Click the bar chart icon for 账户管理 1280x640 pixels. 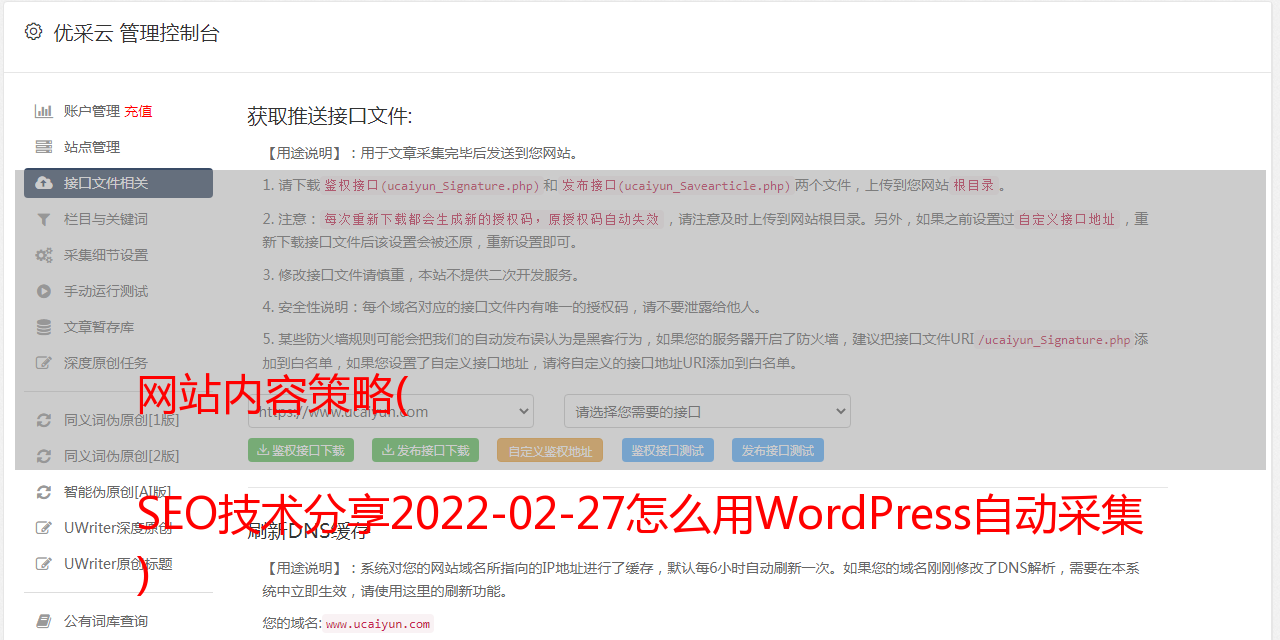coord(44,111)
